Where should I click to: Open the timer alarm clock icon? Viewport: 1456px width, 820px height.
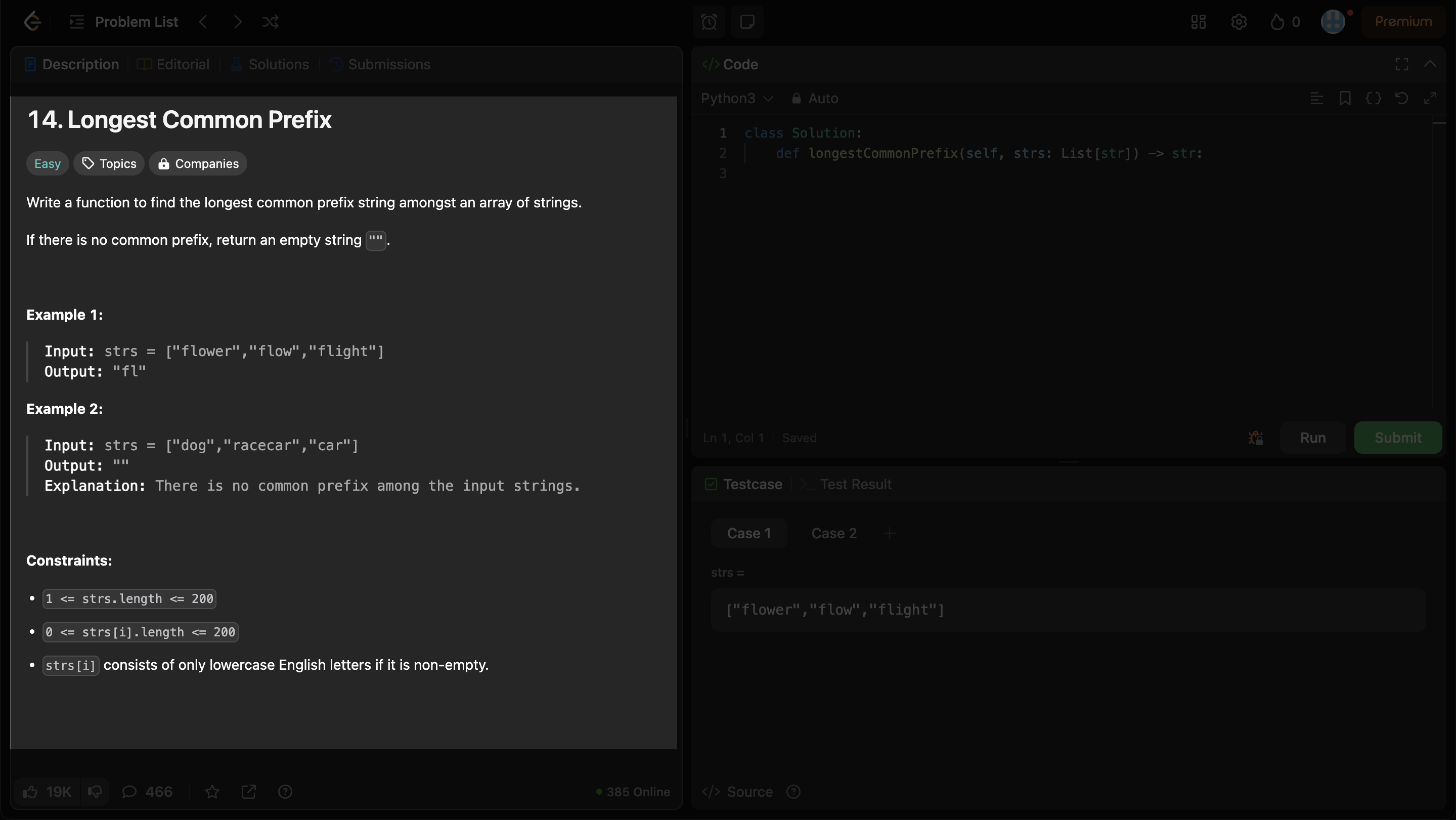[709, 22]
